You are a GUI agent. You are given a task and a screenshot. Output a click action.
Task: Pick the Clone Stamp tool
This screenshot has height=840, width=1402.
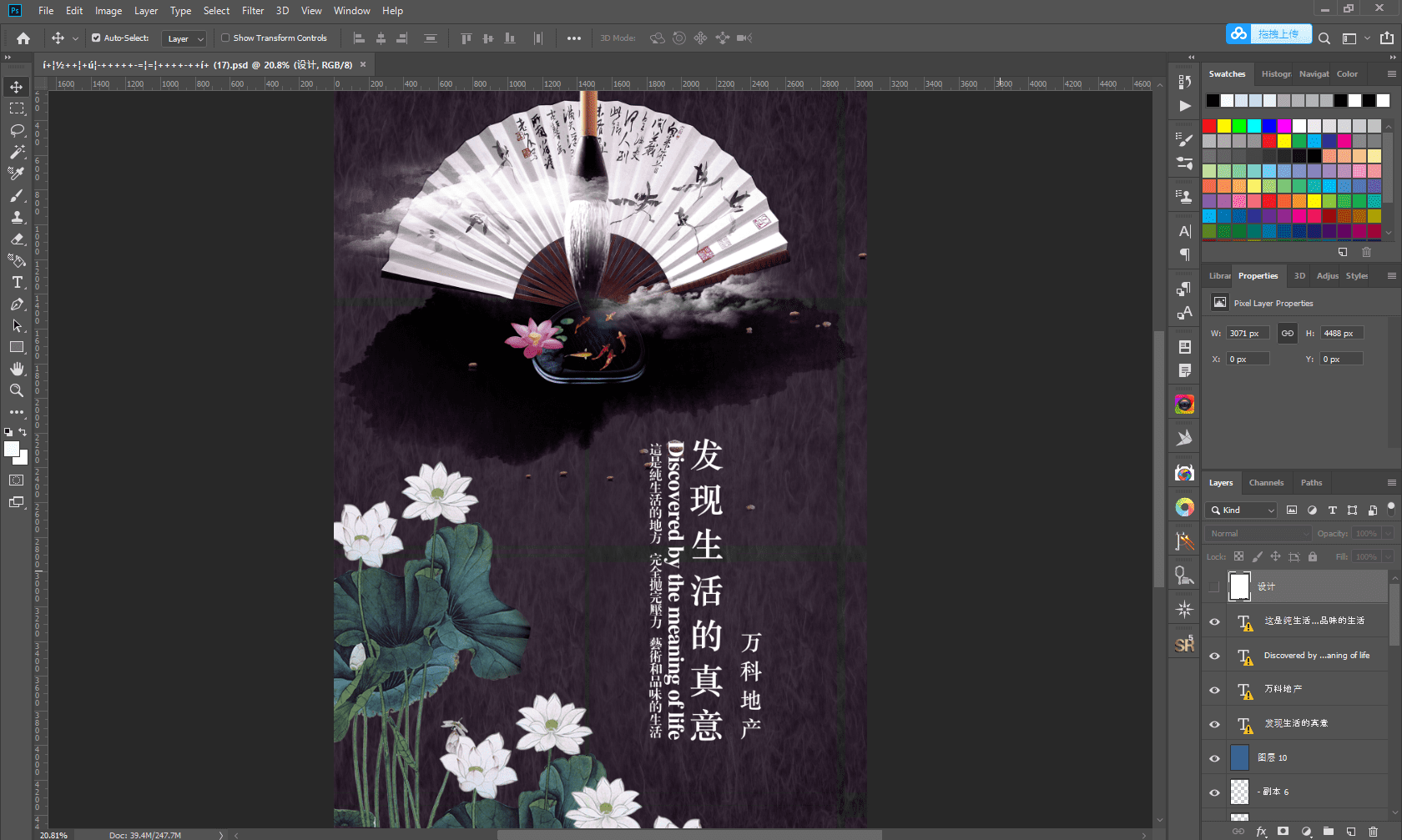click(x=17, y=217)
